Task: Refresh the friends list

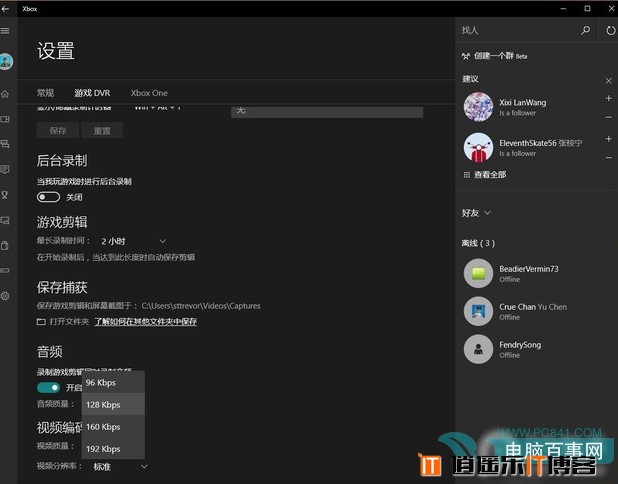Action: pyautogui.click(x=611, y=30)
